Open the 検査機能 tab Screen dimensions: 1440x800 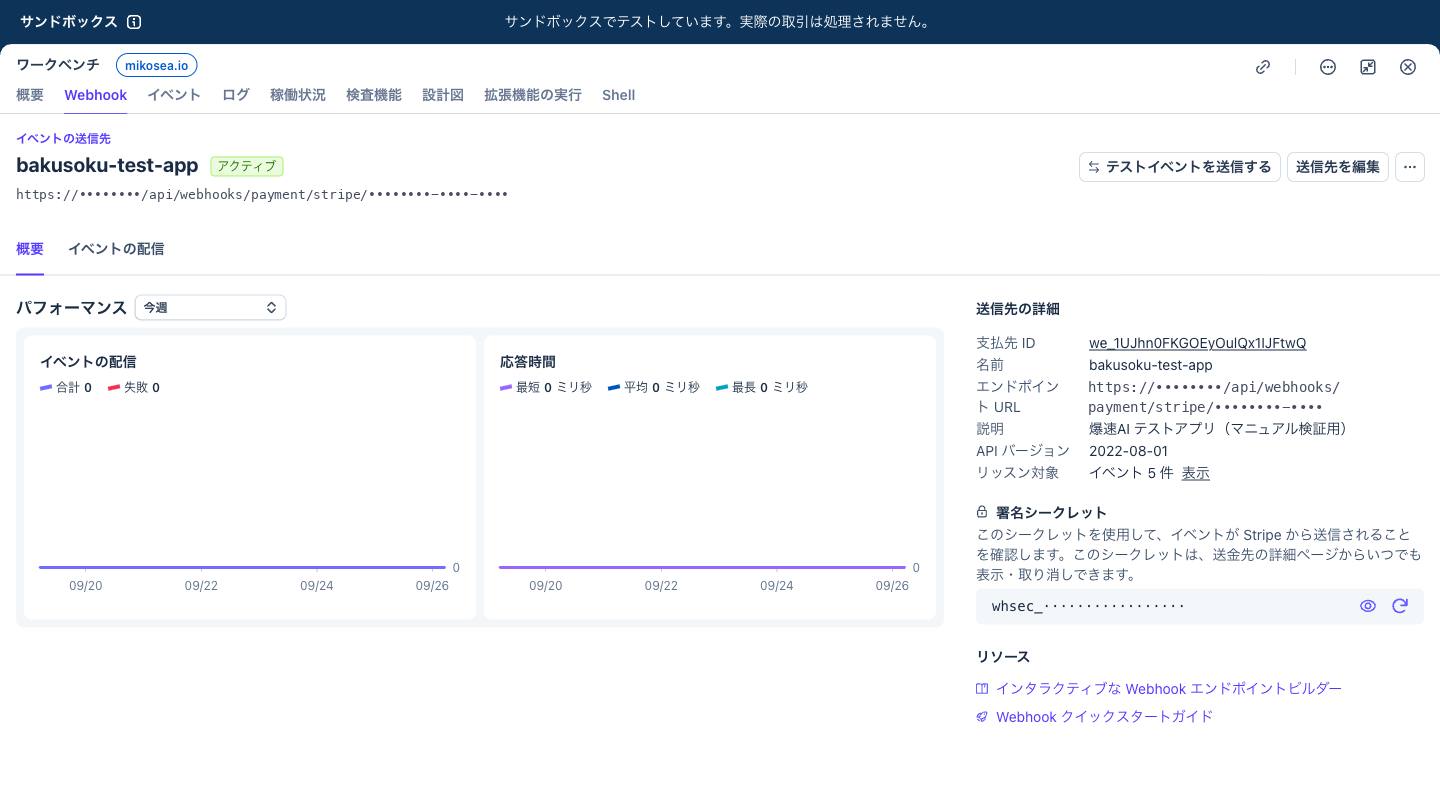[374, 95]
